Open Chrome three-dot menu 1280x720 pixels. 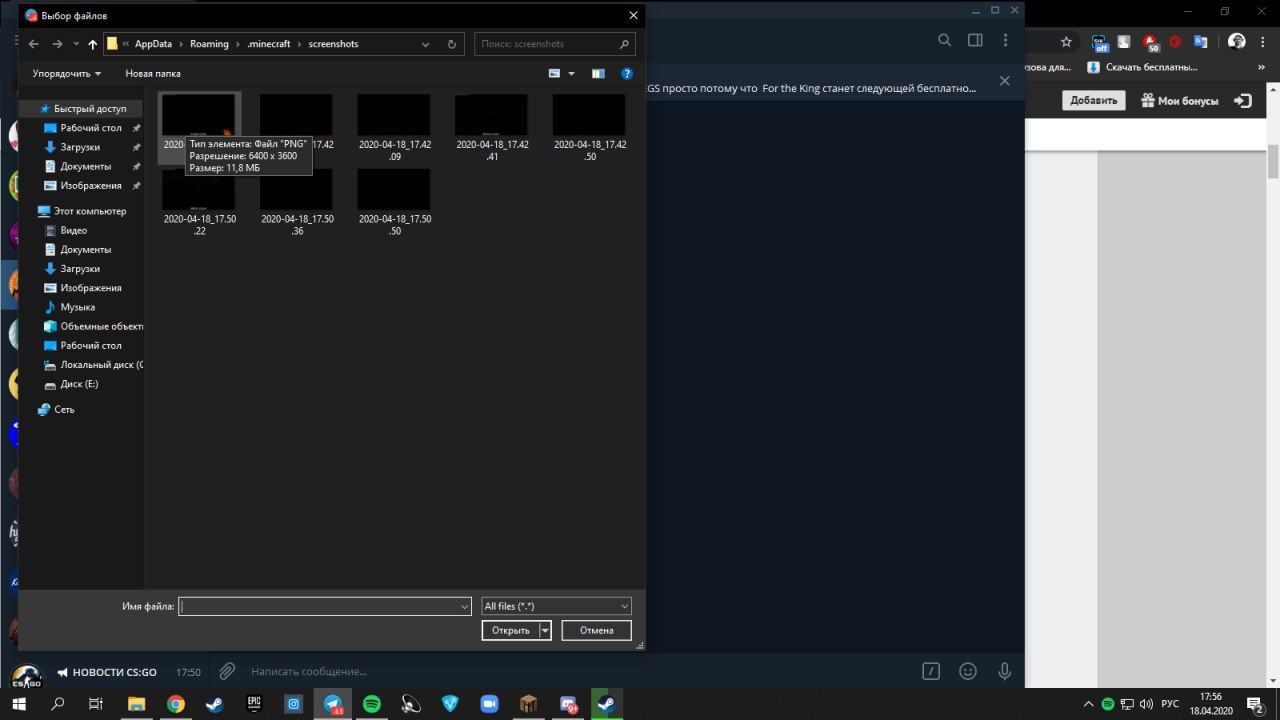pyautogui.click(x=1265, y=42)
